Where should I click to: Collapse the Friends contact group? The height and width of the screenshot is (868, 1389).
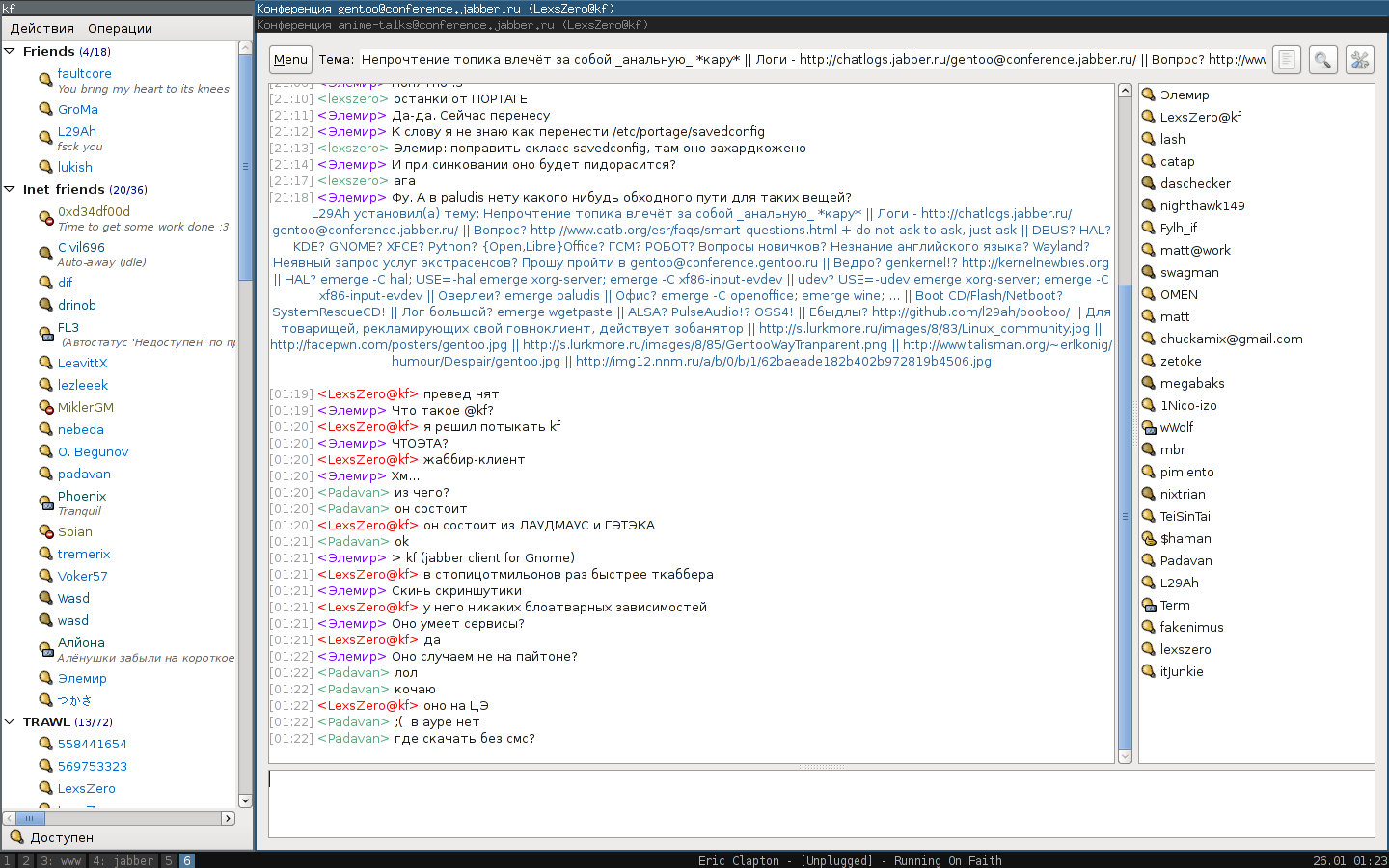coord(10,52)
